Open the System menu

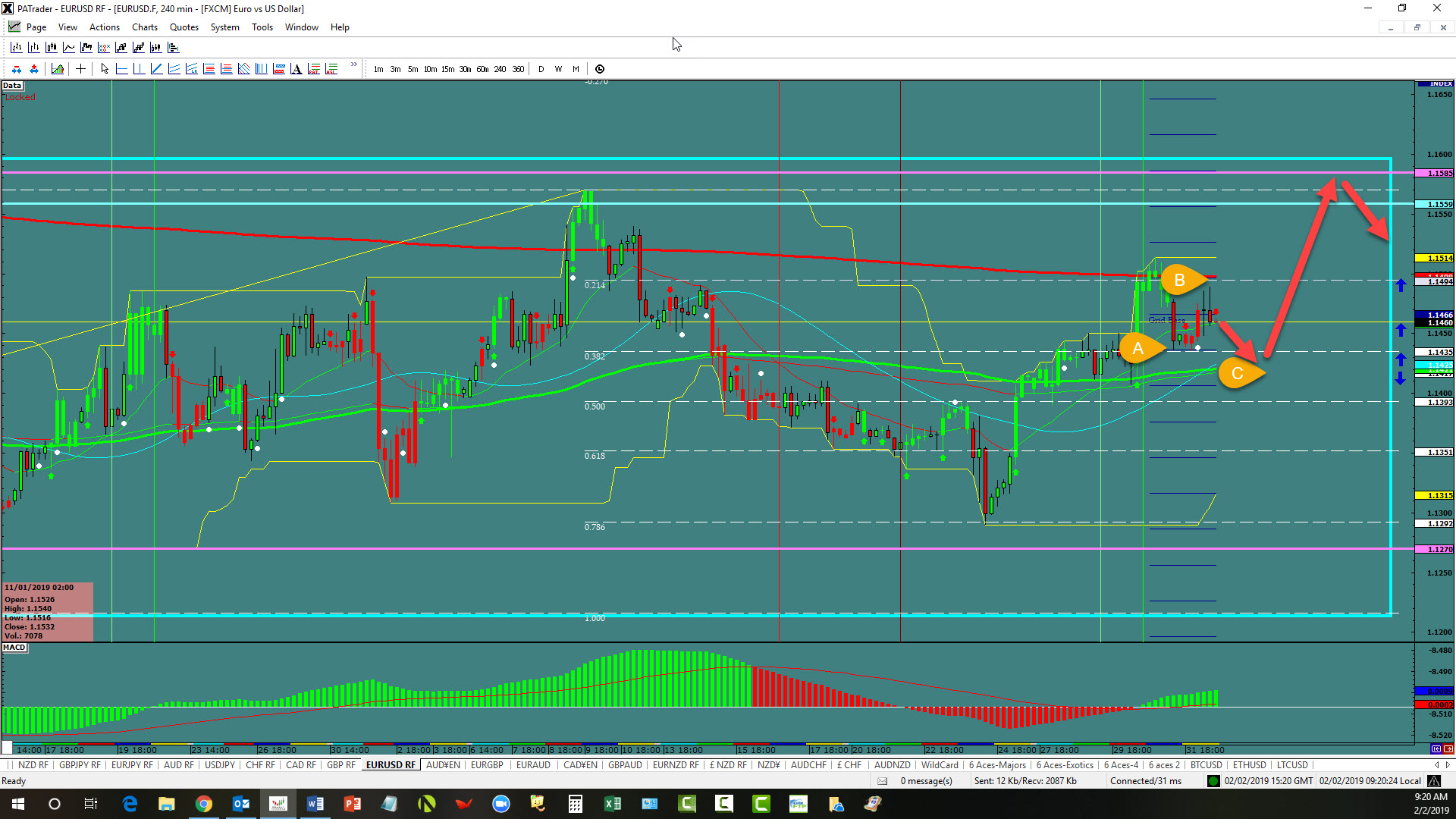[224, 27]
